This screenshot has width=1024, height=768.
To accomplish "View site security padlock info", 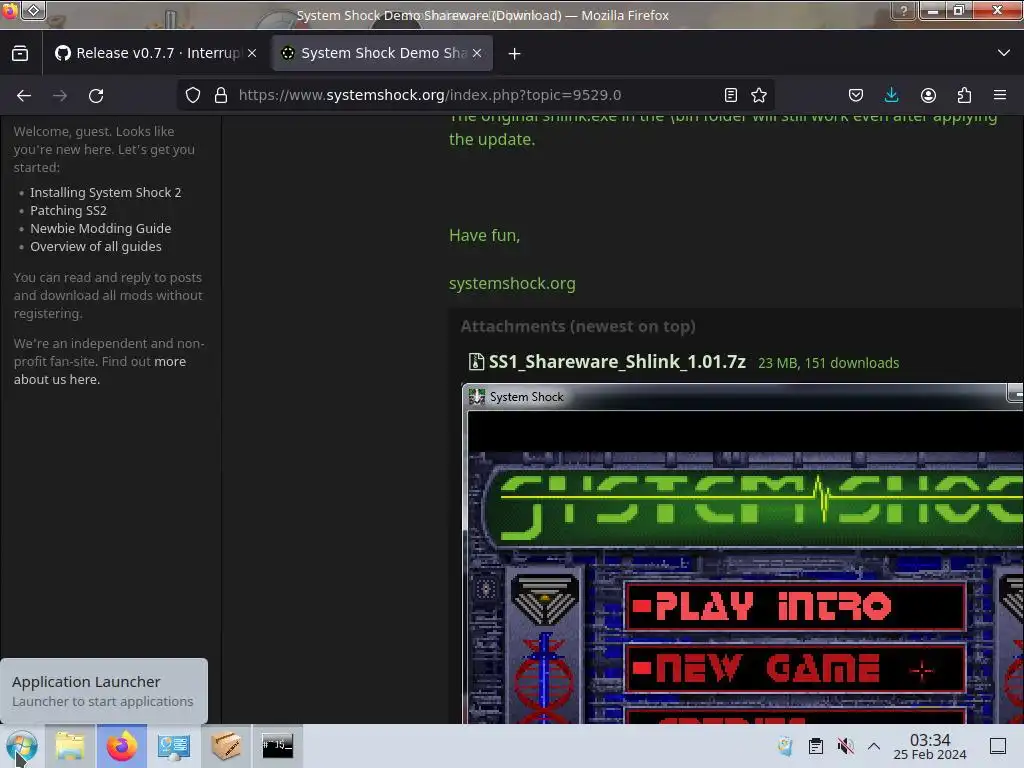I will click(221, 95).
